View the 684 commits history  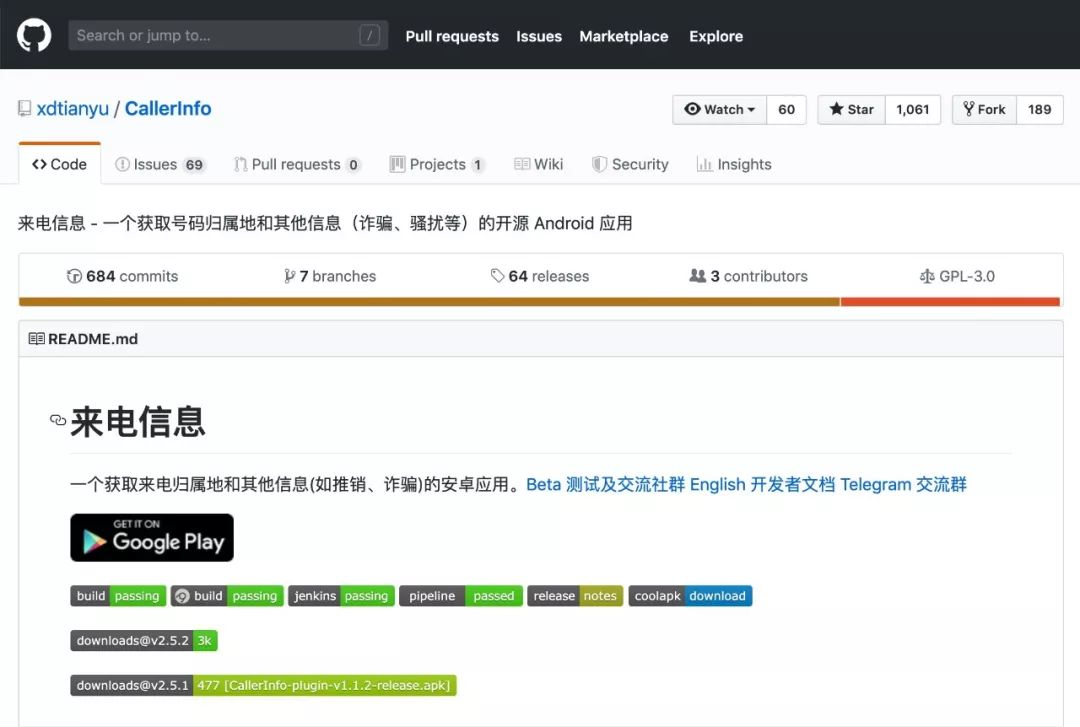click(x=122, y=276)
